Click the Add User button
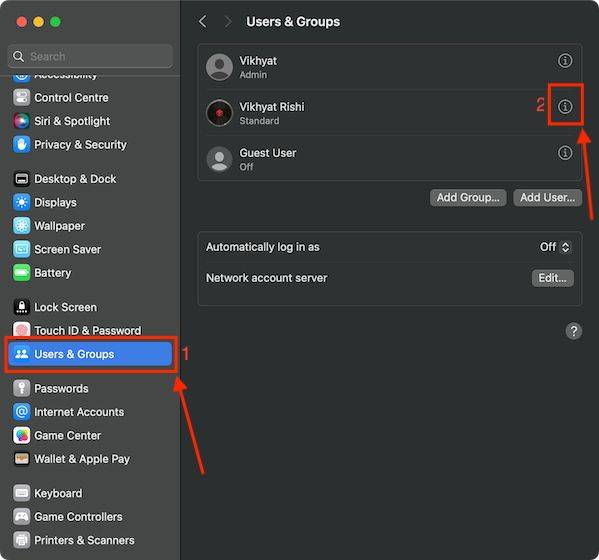The width and height of the screenshot is (599, 560). coord(547,197)
